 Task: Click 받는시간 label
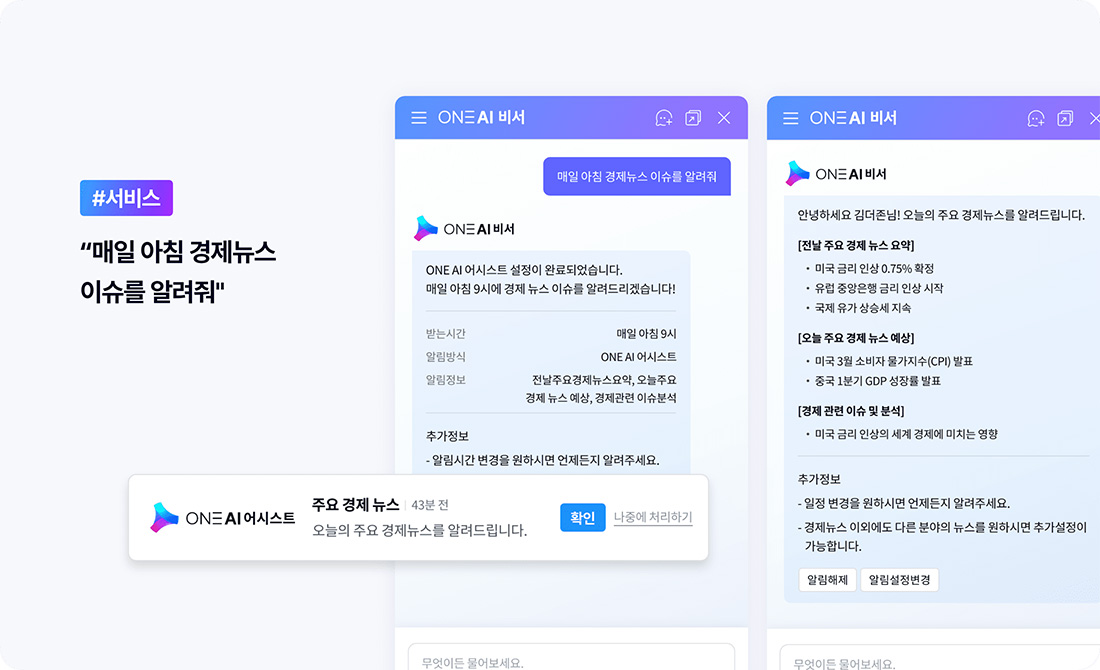tap(445, 334)
